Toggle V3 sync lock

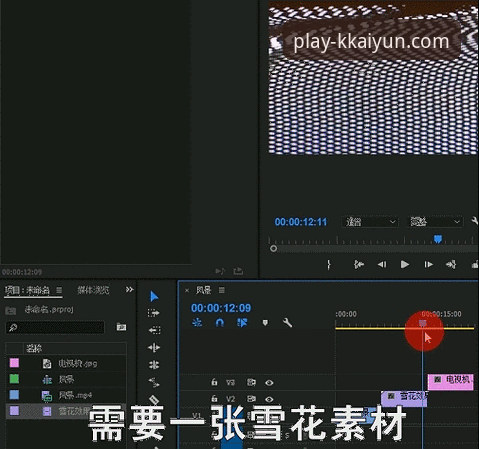(251, 382)
